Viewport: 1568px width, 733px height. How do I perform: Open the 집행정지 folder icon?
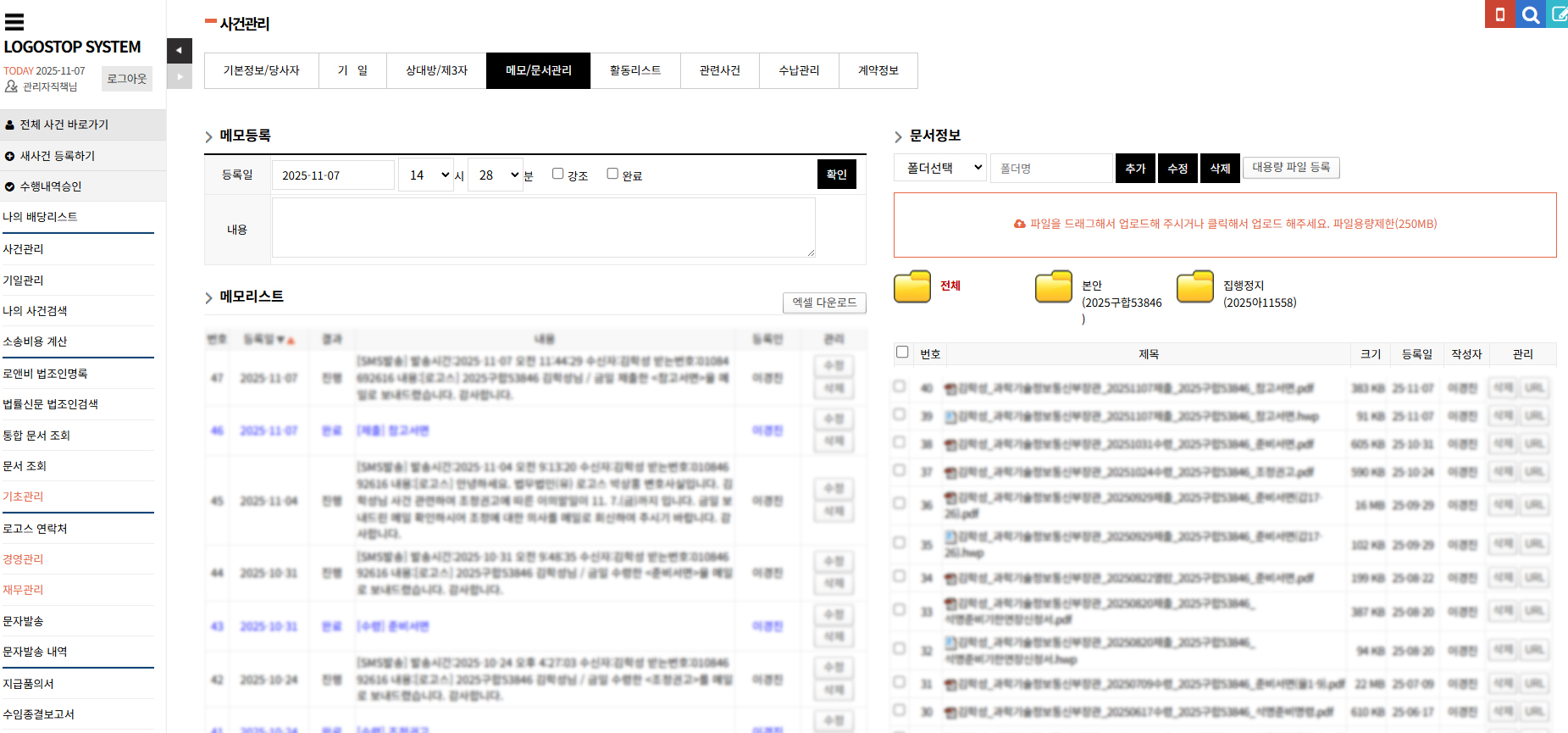1195,286
